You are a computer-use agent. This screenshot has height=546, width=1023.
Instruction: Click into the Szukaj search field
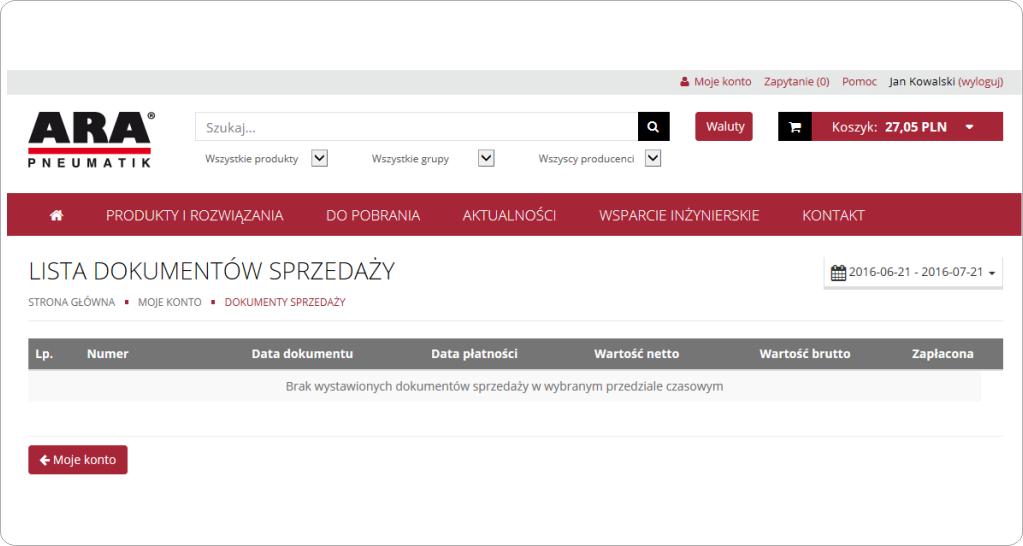(x=415, y=127)
